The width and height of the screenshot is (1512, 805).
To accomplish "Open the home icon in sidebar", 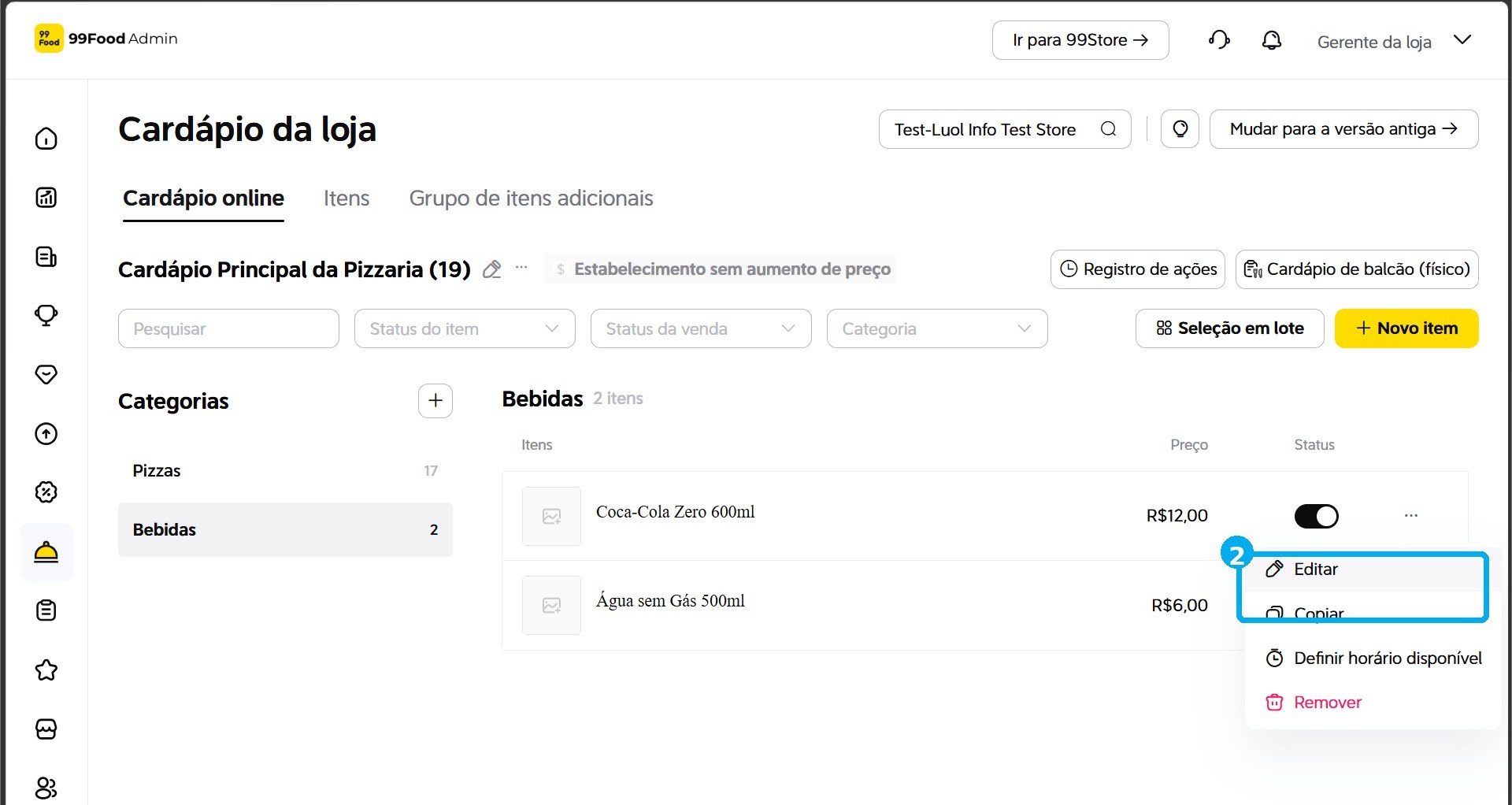I will (x=46, y=139).
